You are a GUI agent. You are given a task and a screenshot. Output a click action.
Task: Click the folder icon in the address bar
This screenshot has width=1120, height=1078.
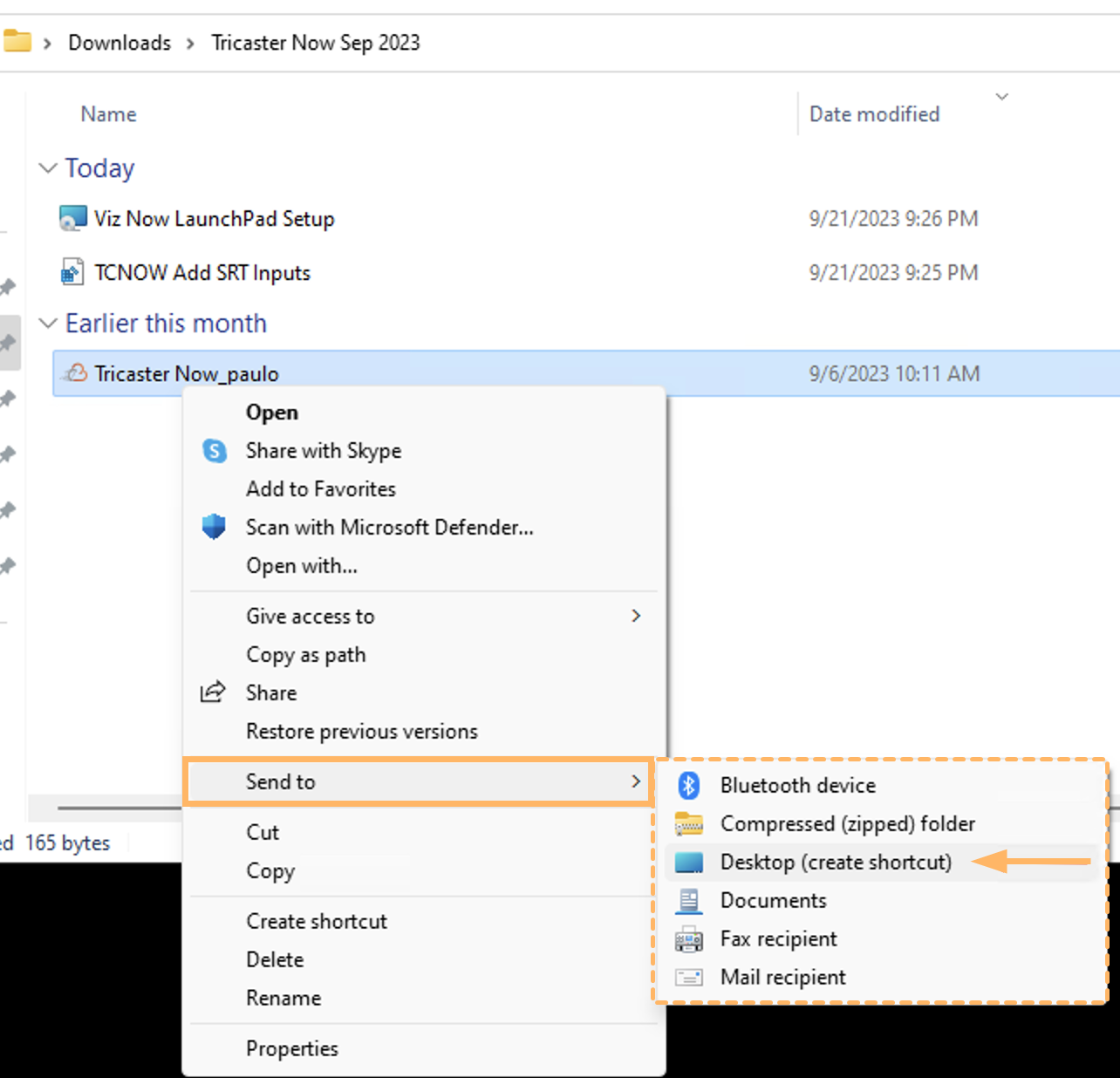coord(17,41)
